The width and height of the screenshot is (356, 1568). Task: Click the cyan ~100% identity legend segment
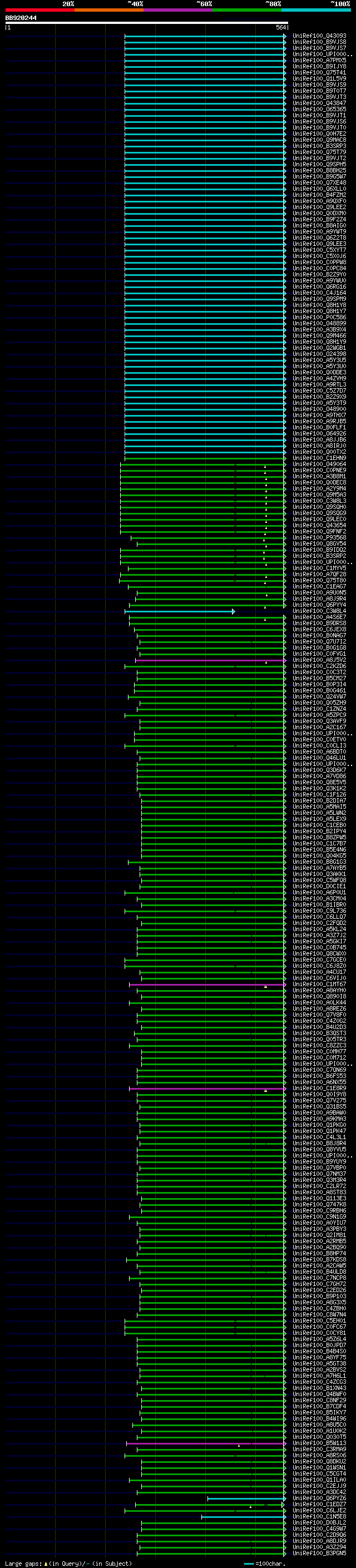pyautogui.click(x=317, y=10)
